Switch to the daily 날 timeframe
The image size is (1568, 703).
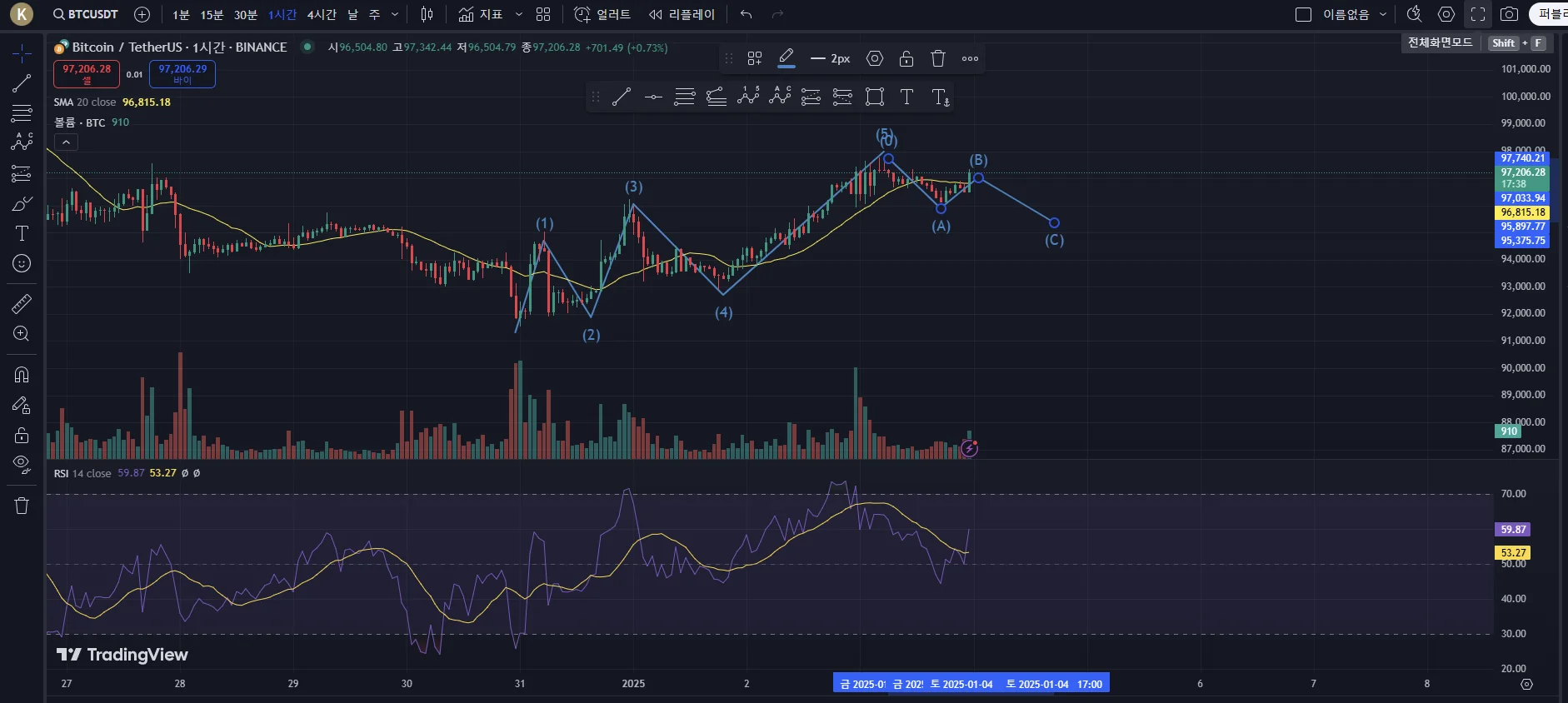353,15
